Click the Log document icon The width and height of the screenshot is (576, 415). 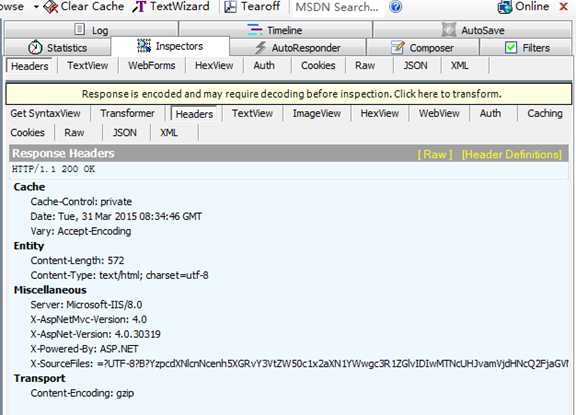(x=79, y=29)
